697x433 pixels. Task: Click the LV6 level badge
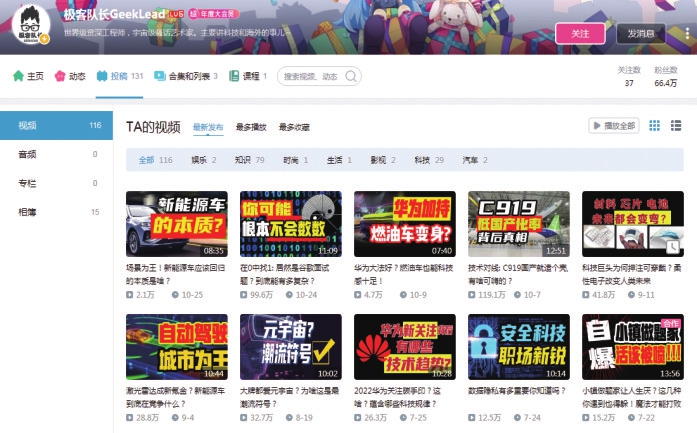[x=176, y=14]
